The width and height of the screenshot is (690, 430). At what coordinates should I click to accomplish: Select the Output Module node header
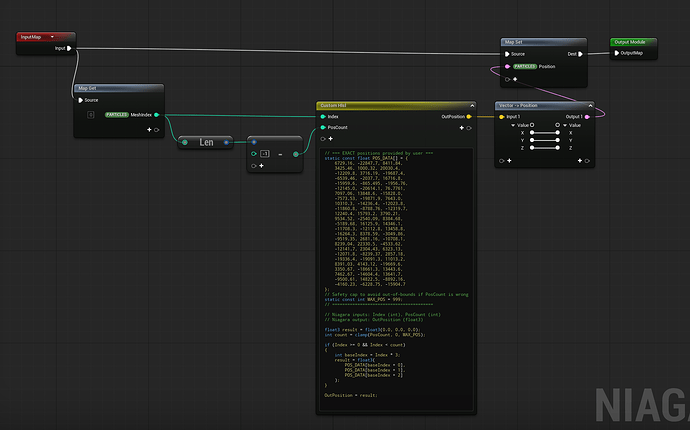pos(632,42)
